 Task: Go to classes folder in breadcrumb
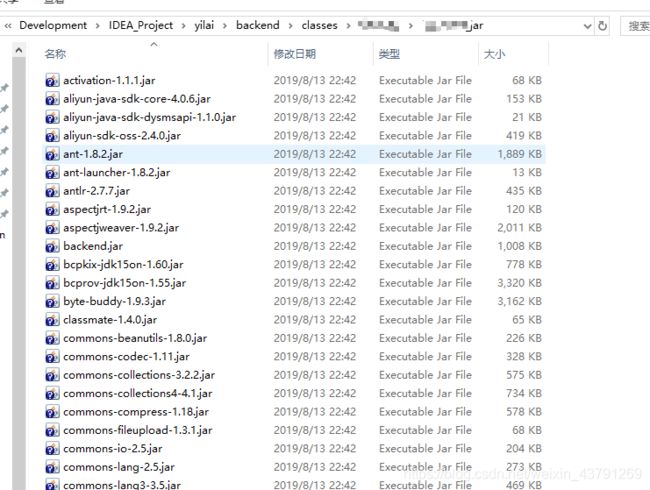[x=319, y=25]
